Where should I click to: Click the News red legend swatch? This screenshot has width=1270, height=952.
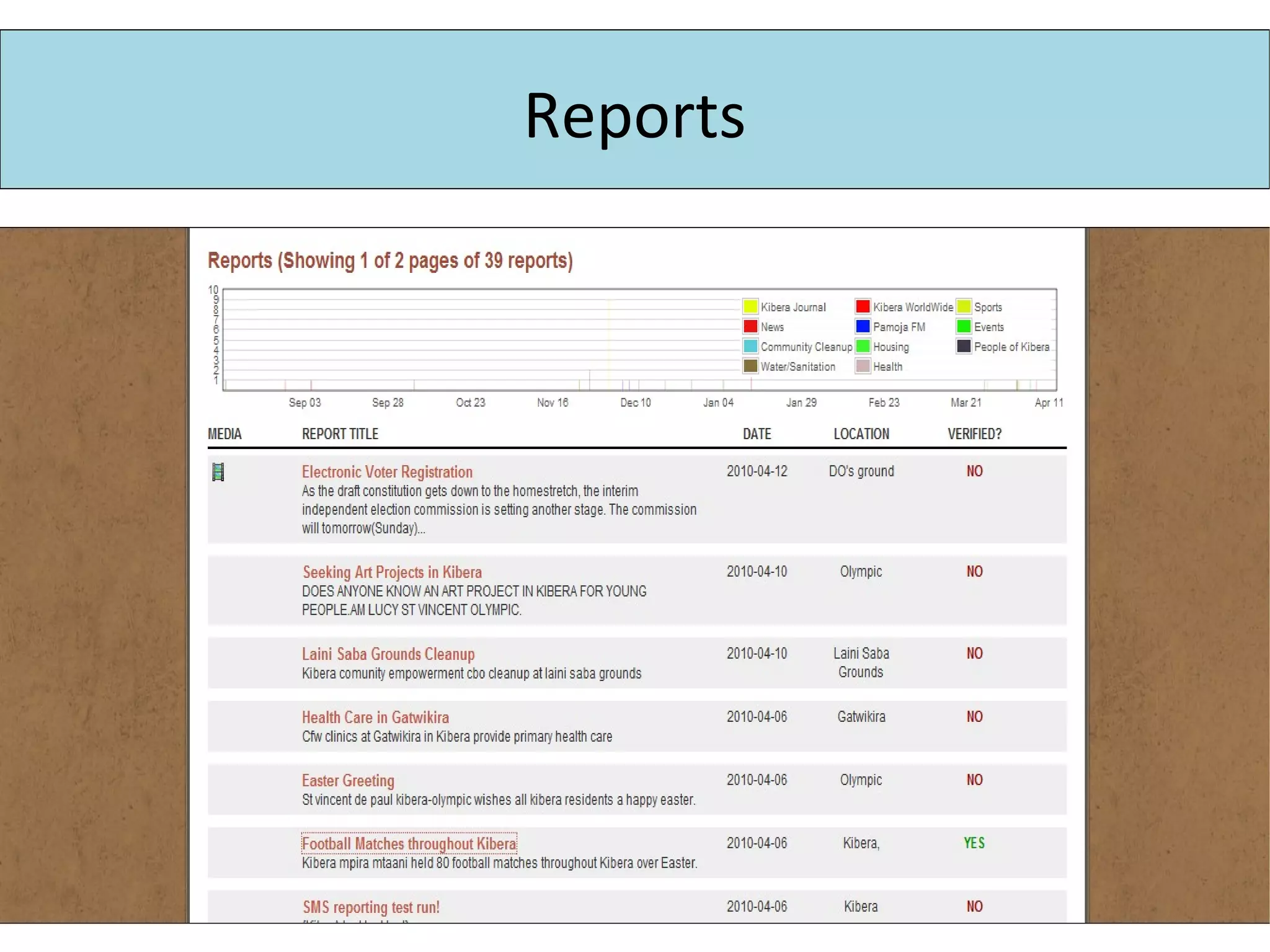750,326
